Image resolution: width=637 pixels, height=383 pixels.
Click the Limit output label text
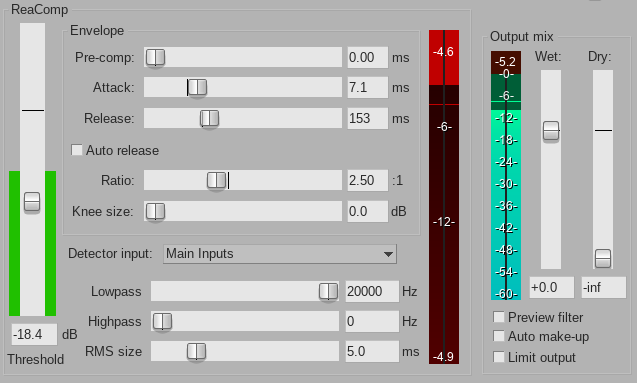coord(542,357)
